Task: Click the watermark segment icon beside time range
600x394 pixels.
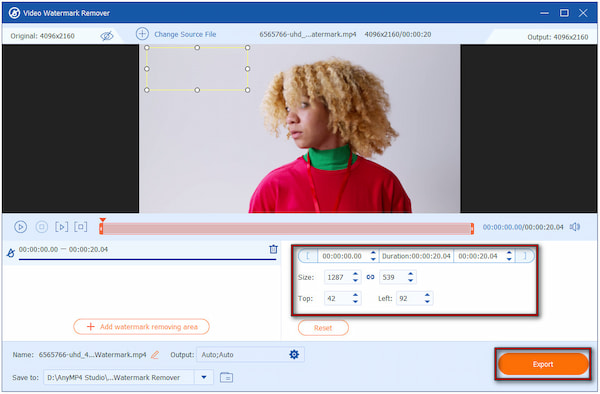Action: (11, 252)
